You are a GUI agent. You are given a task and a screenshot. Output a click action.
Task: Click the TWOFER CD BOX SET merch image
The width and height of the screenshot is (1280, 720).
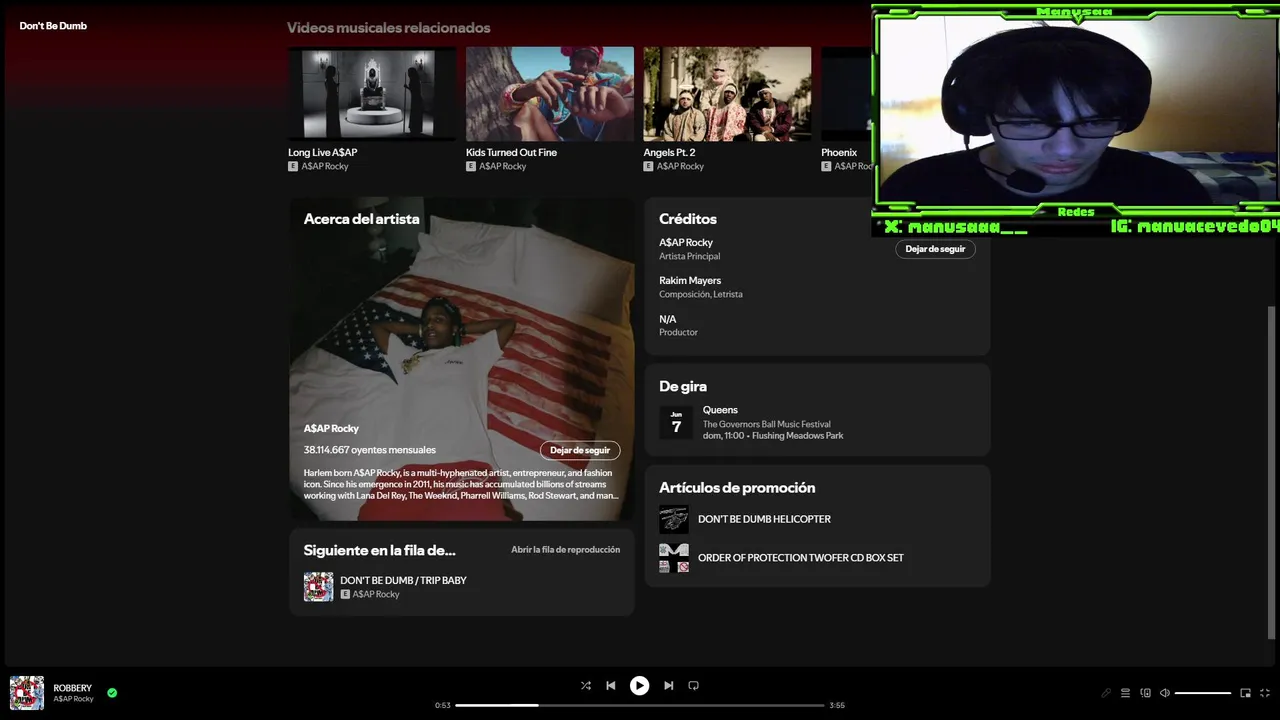pos(674,558)
